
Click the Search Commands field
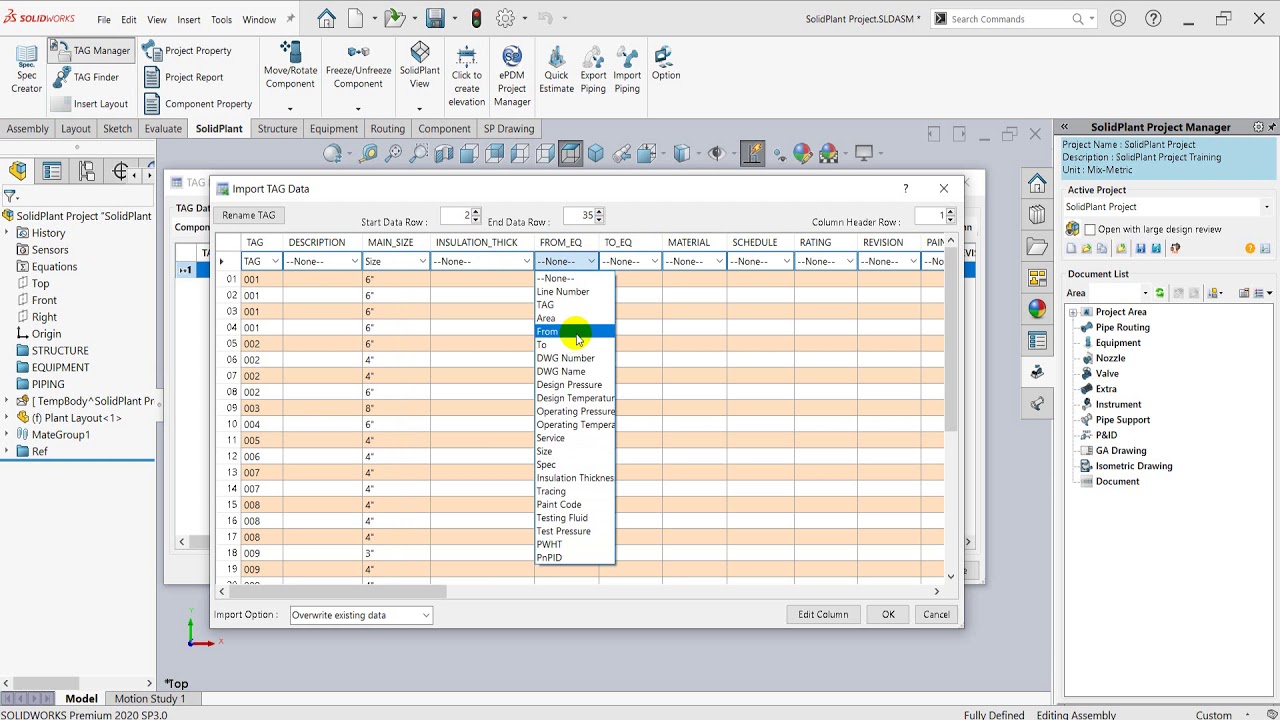(x=1010, y=19)
